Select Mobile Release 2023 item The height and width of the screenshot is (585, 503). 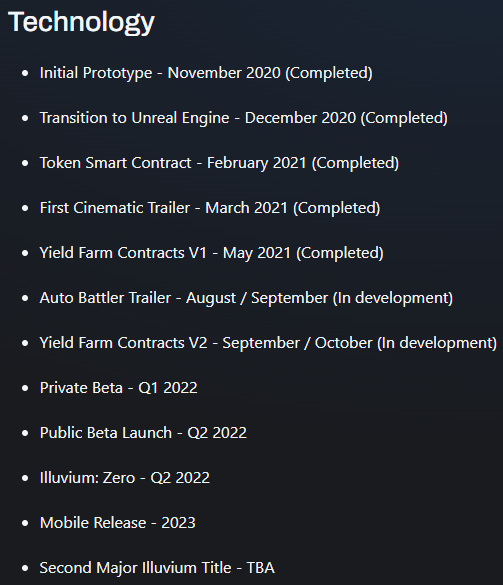click(x=118, y=523)
